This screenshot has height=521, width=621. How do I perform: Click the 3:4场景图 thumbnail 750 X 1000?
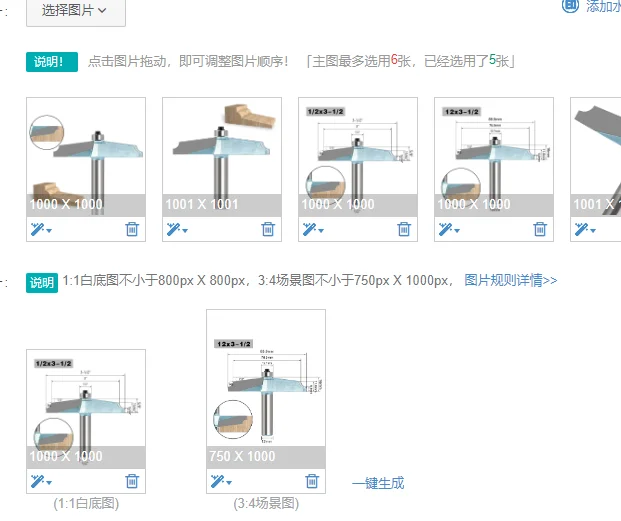pyautogui.click(x=266, y=389)
